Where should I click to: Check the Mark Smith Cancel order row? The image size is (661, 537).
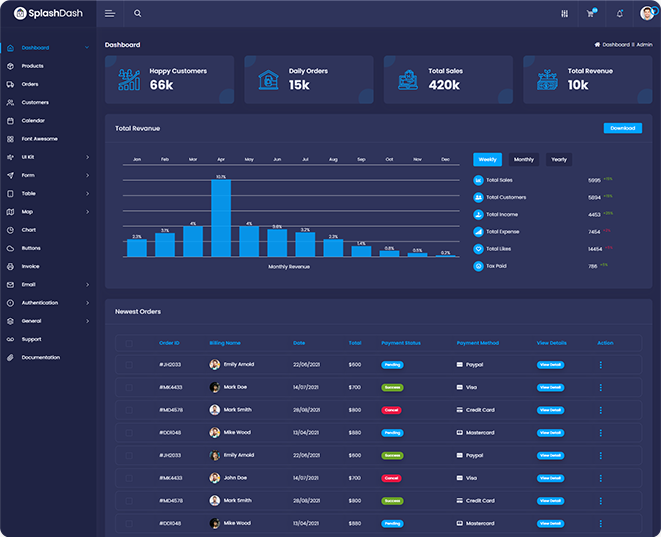pyautogui.click(x=129, y=410)
